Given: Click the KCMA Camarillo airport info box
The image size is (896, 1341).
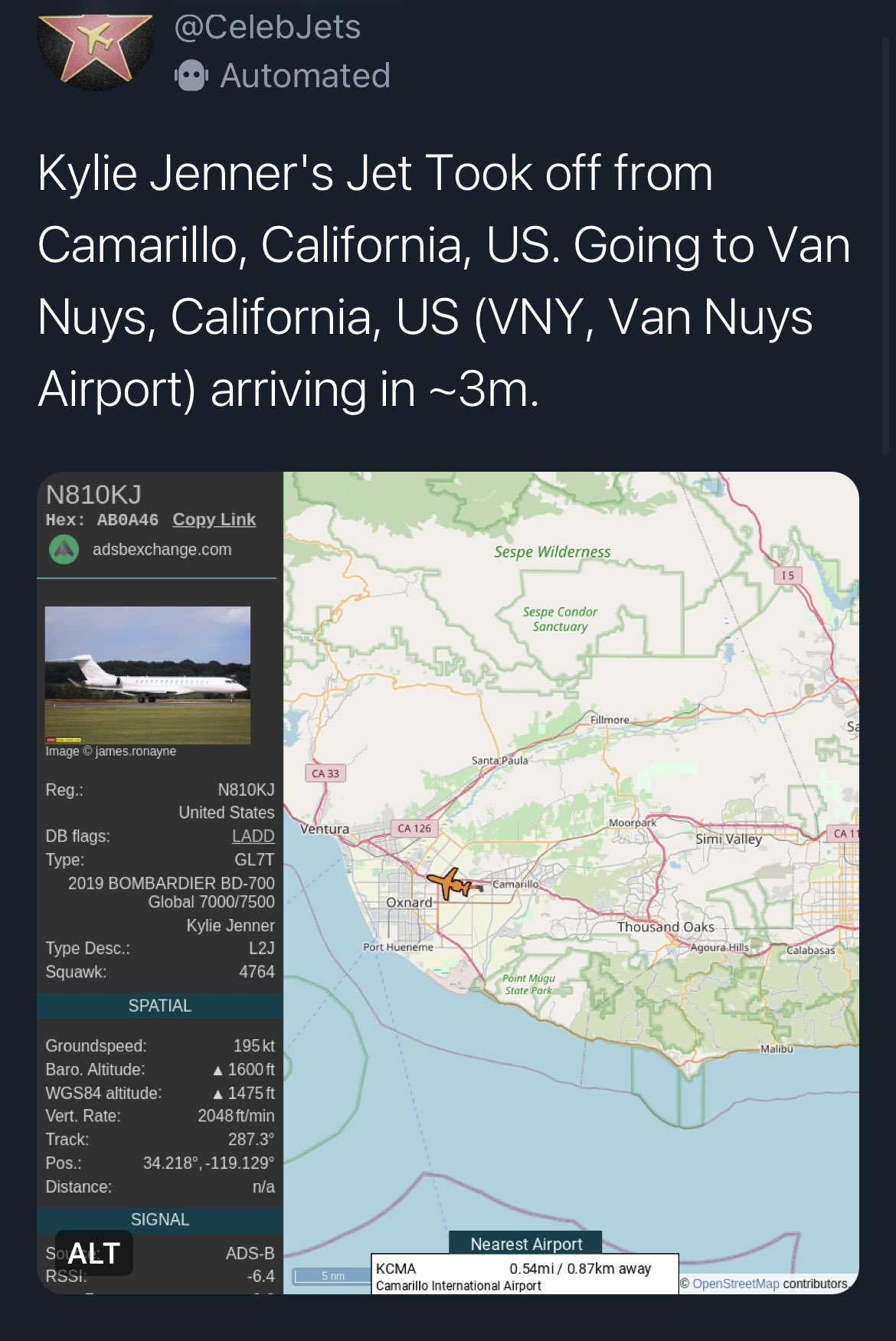Looking at the screenshot, I should (x=525, y=1276).
